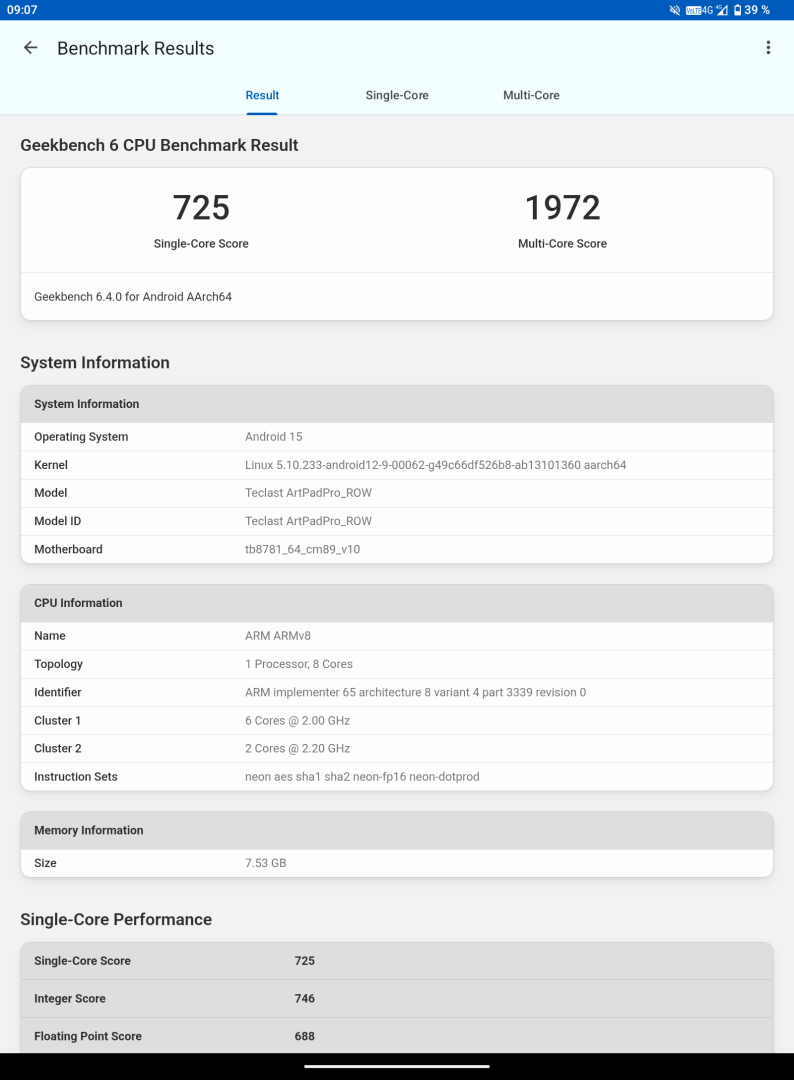
Task: Switch to the Single-Core tab
Action: click(x=397, y=95)
